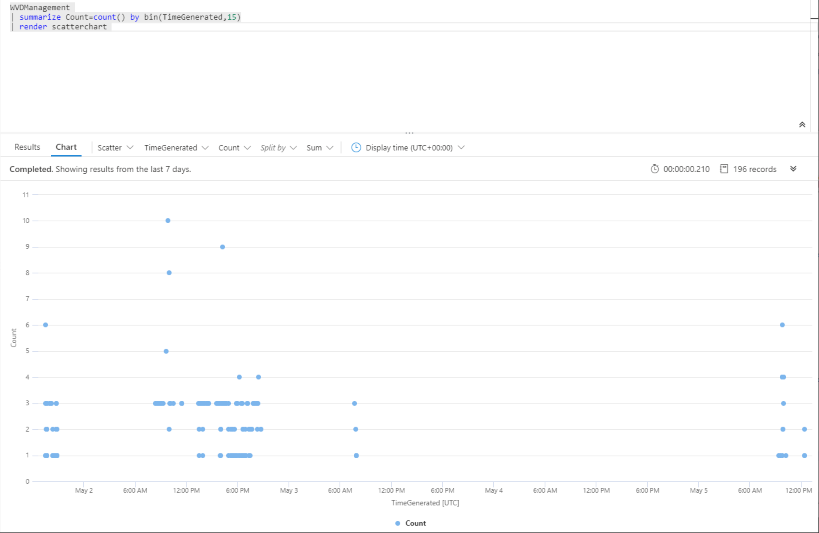Select the Chart tab
Viewport: 819px width, 533px height.
66,147
